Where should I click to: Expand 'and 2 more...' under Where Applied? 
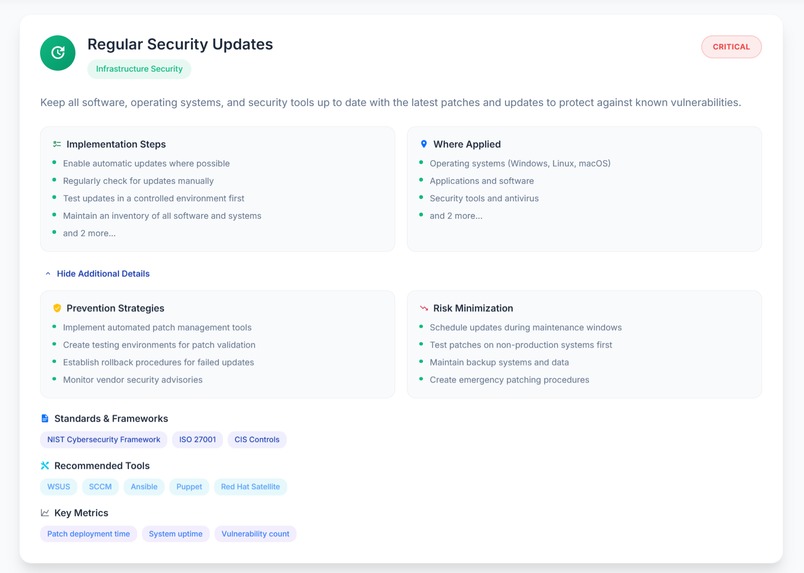[x=456, y=216]
